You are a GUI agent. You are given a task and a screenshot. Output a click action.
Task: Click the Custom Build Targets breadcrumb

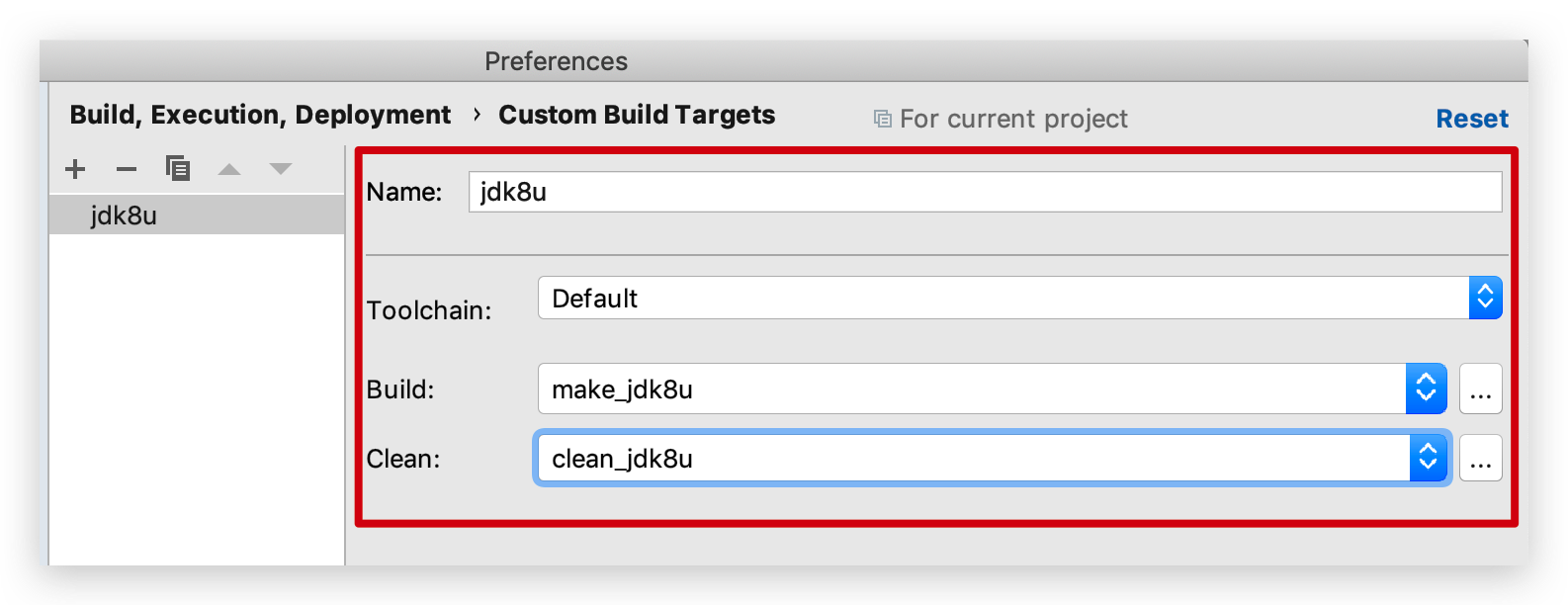click(637, 115)
